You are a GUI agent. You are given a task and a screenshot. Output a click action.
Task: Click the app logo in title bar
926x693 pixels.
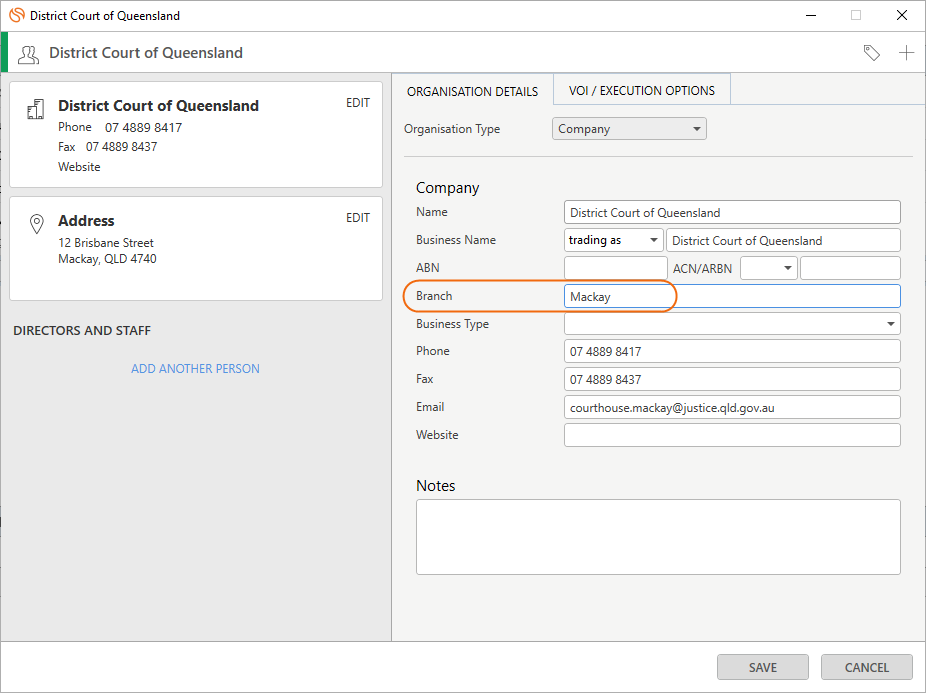17,15
